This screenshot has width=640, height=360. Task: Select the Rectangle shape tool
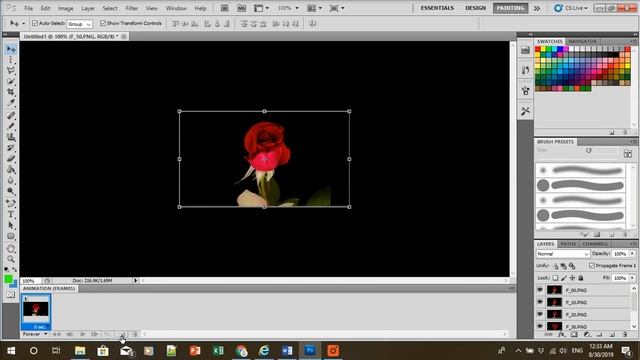point(11,236)
